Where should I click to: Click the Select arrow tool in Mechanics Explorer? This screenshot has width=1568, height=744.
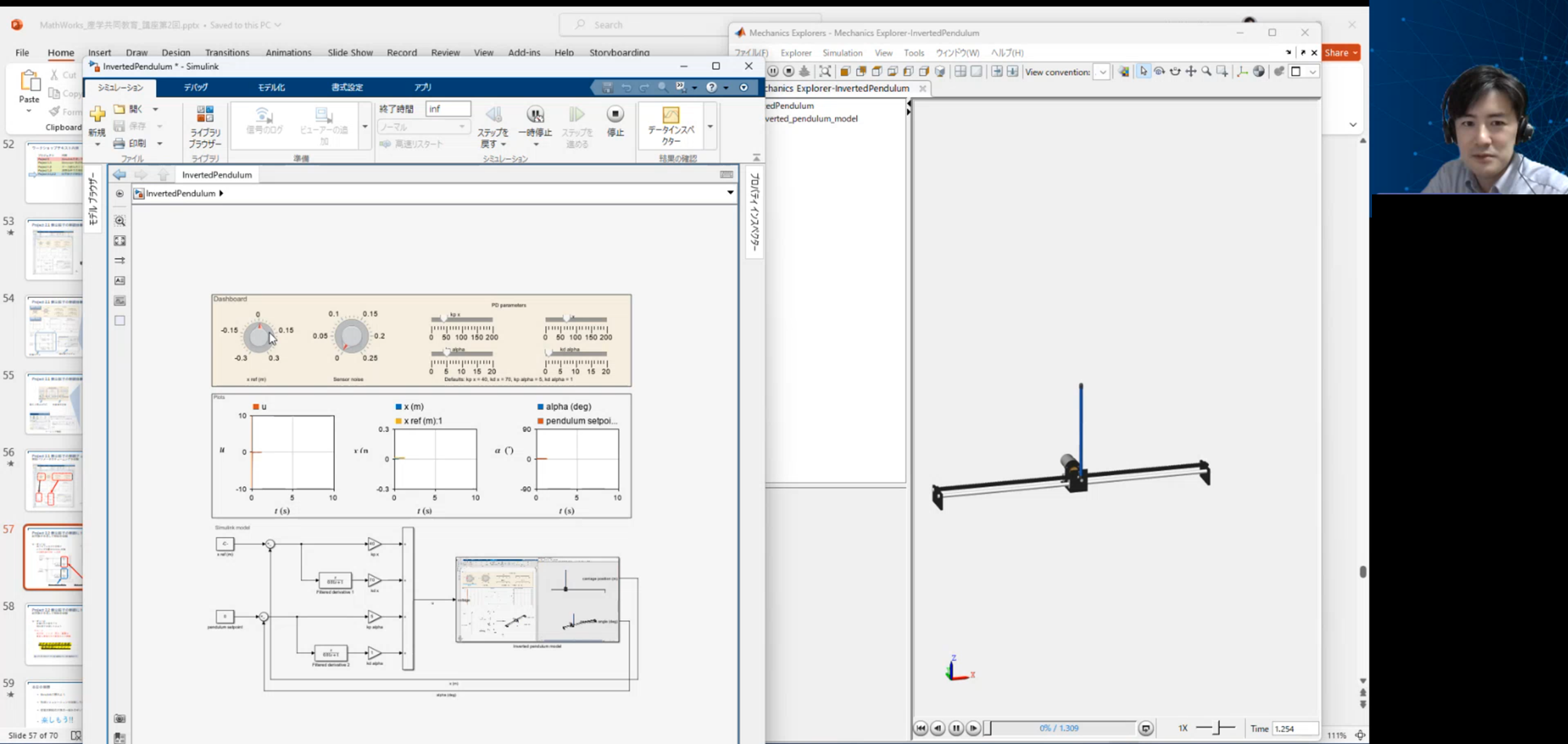pyautogui.click(x=1143, y=71)
